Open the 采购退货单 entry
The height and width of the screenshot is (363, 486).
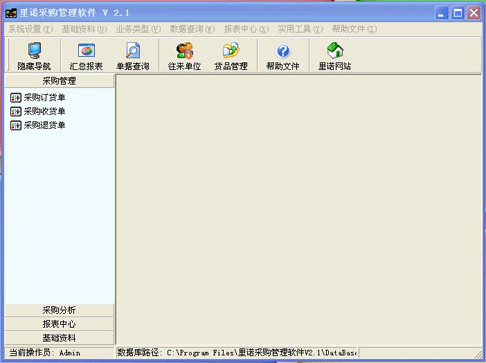coord(44,125)
